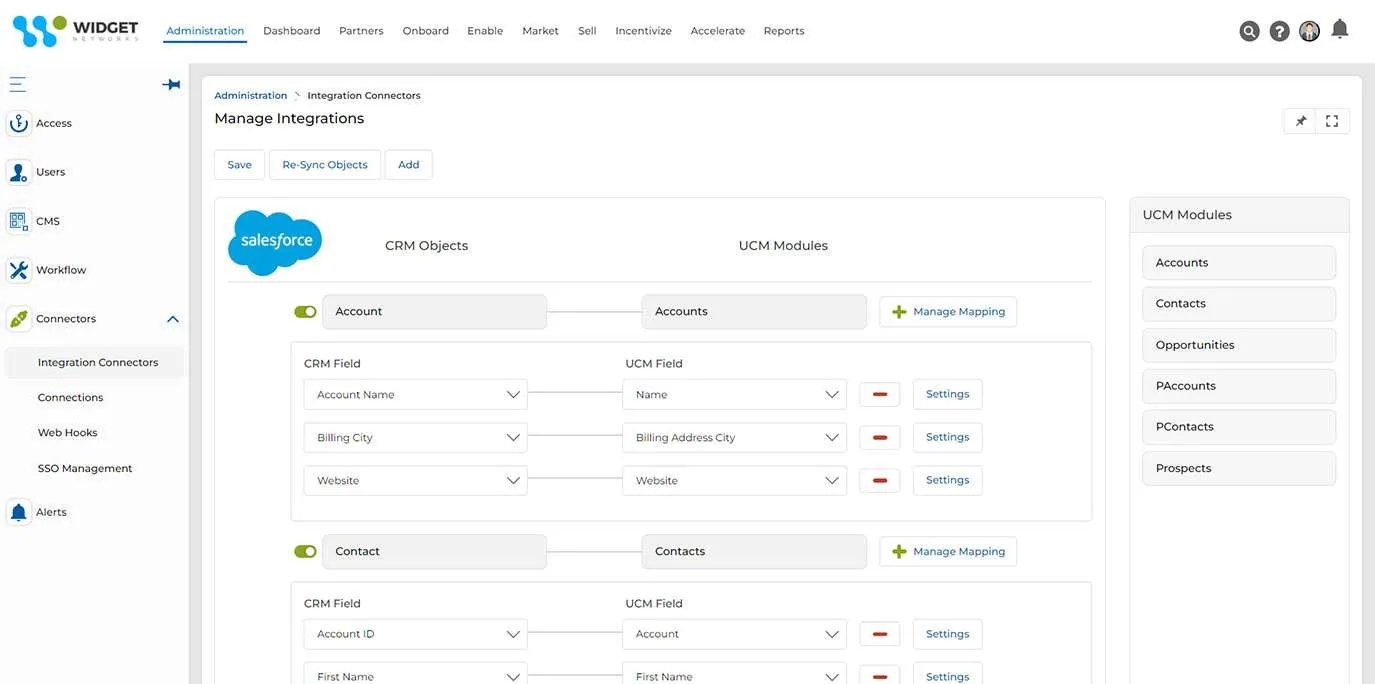
Task: Open the Partners top menu
Action: 361,31
